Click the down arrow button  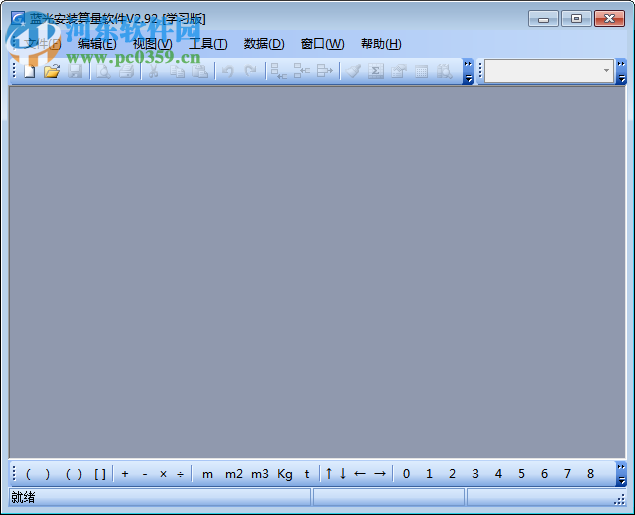tap(343, 473)
